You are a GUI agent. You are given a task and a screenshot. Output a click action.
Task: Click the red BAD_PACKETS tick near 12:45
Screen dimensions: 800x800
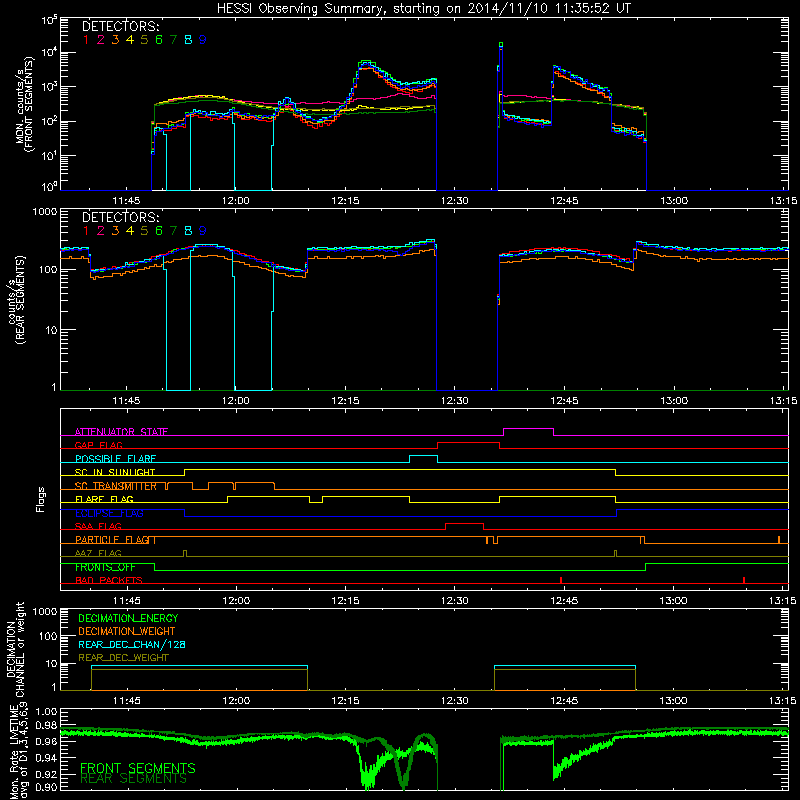click(561, 580)
